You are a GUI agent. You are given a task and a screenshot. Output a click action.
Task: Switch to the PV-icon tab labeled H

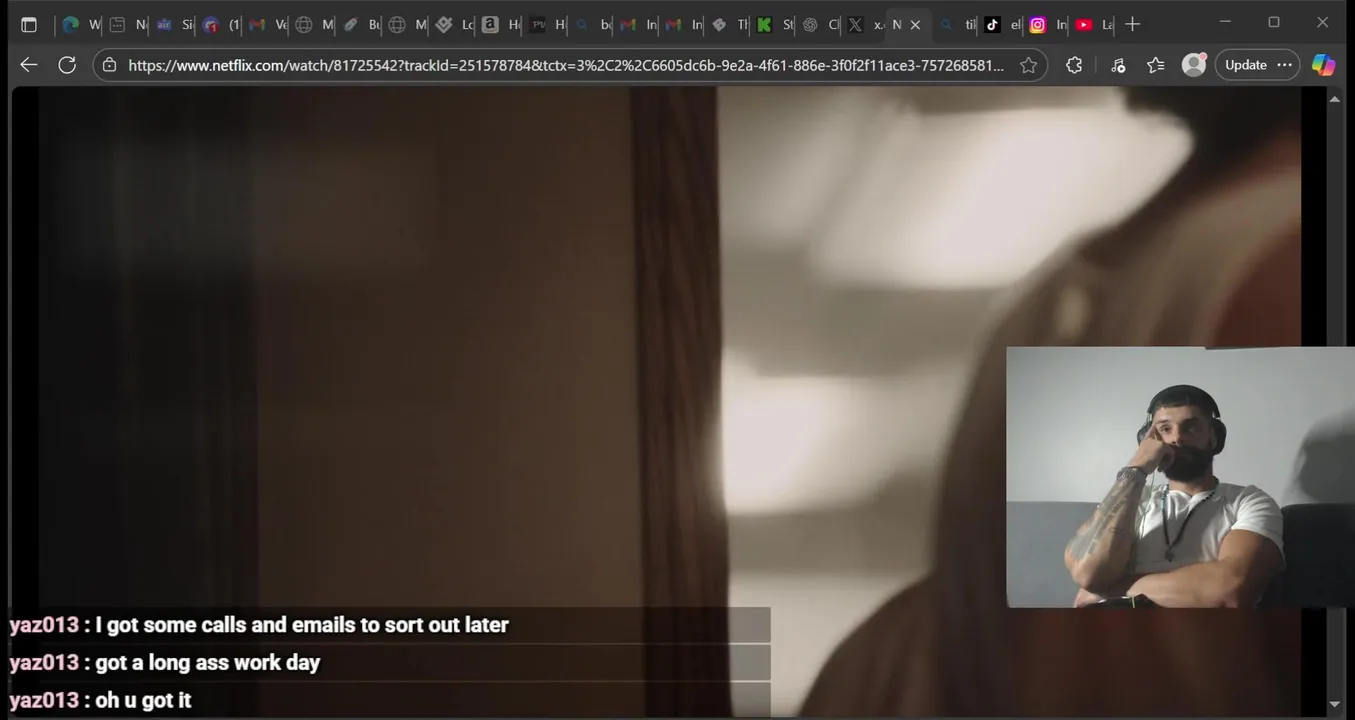[x=547, y=25]
